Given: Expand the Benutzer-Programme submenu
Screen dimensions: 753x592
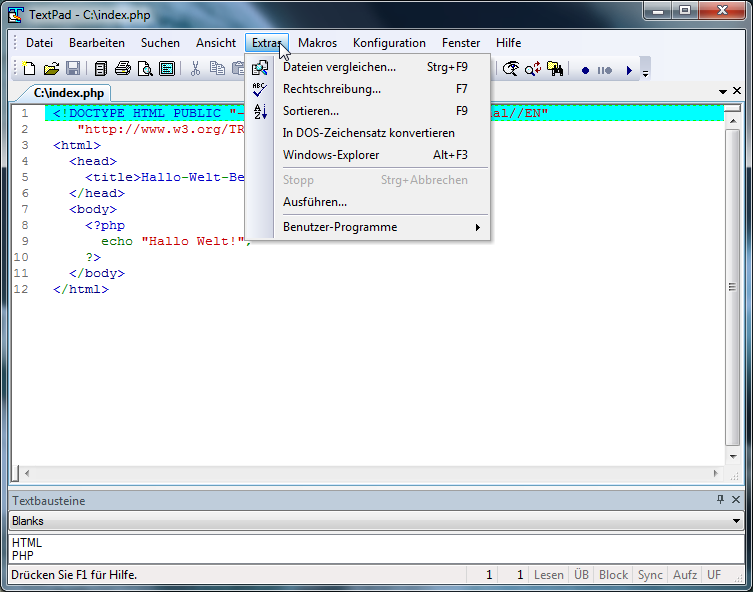Looking at the screenshot, I should 367,227.
